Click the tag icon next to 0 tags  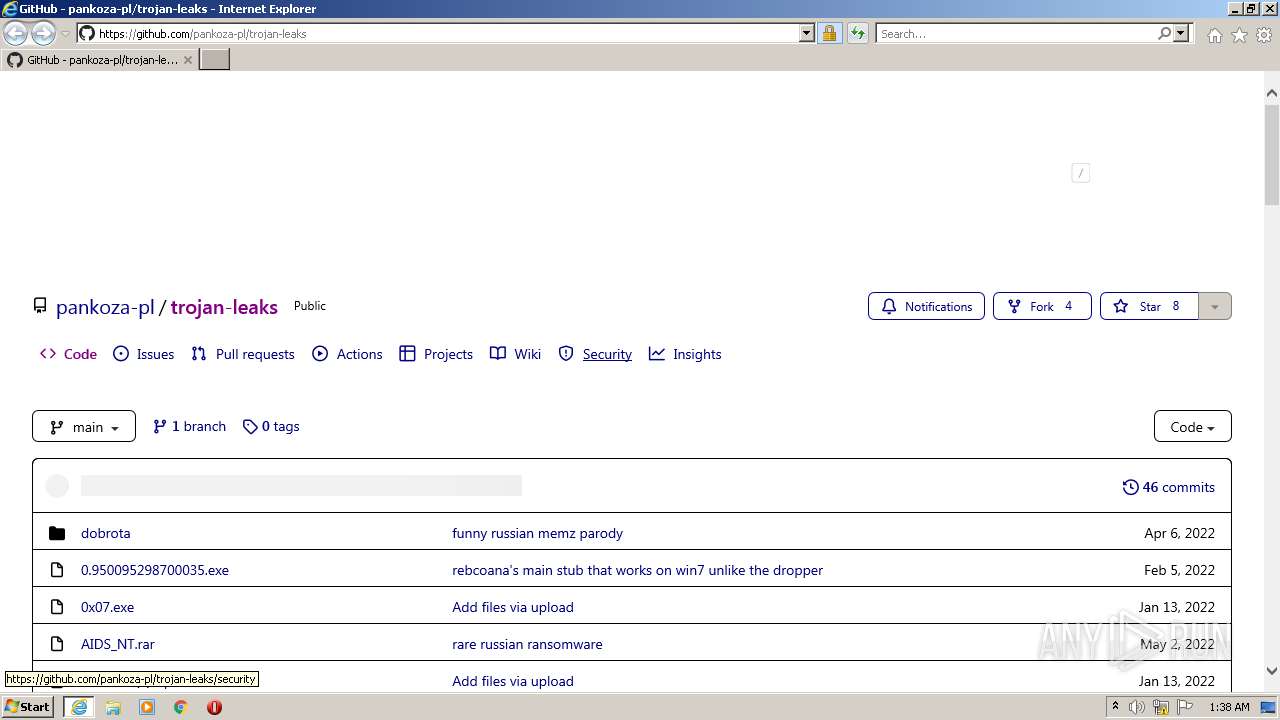coord(250,426)
